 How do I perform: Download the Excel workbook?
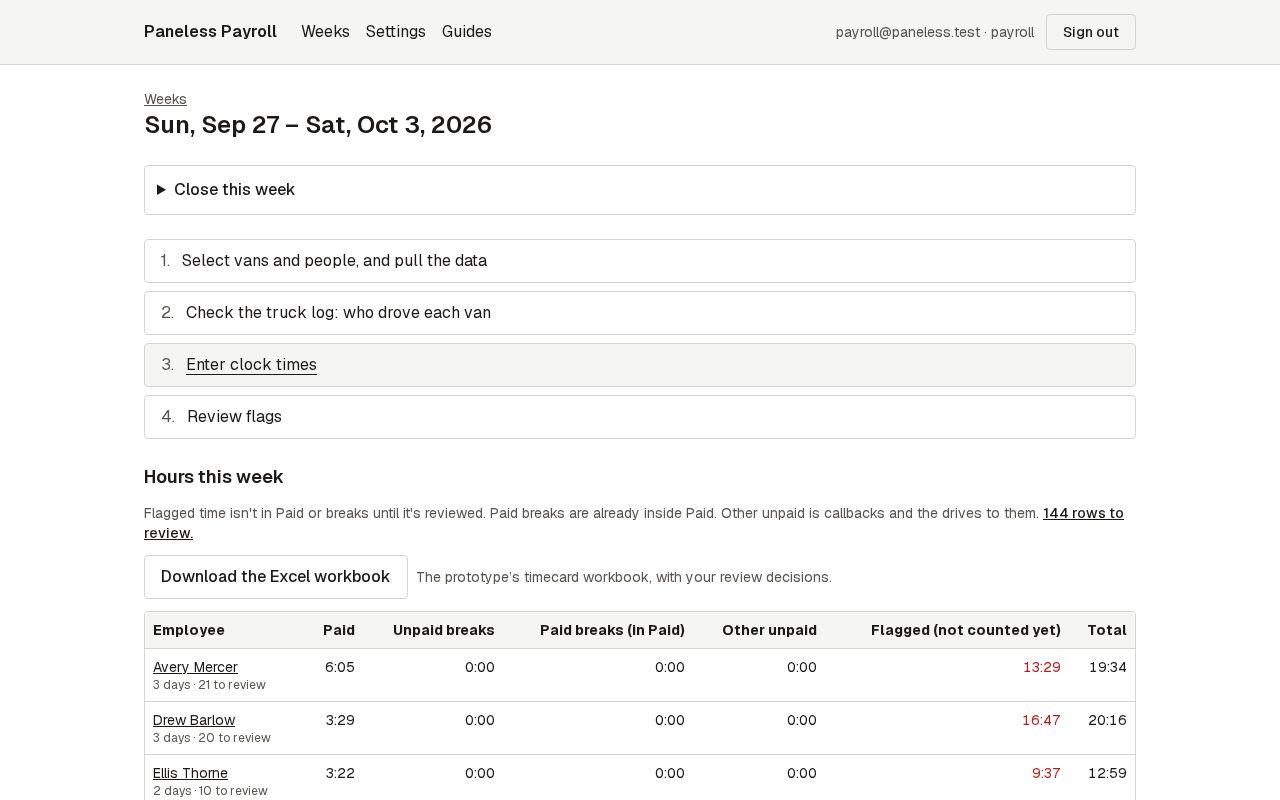[276, 577]
